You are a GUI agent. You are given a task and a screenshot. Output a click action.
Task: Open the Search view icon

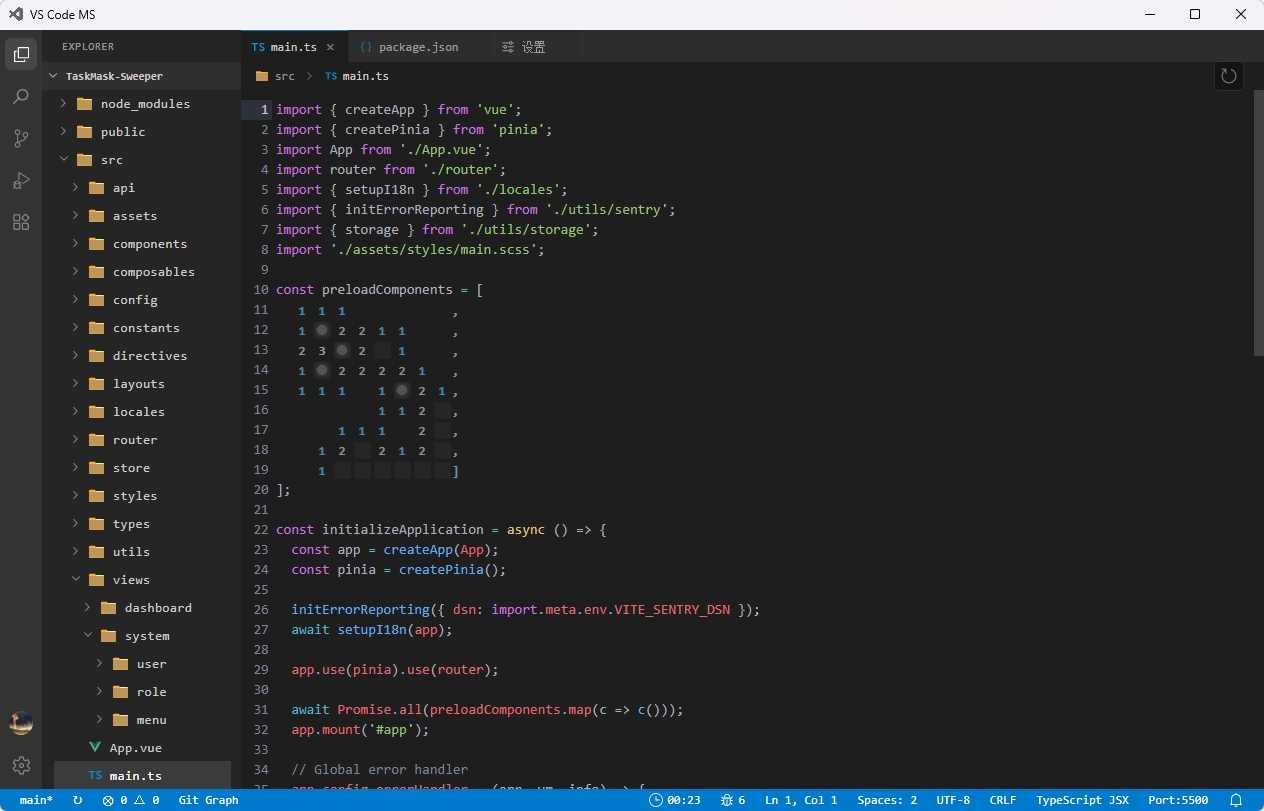pyautogui.click(x=21, y=97)
